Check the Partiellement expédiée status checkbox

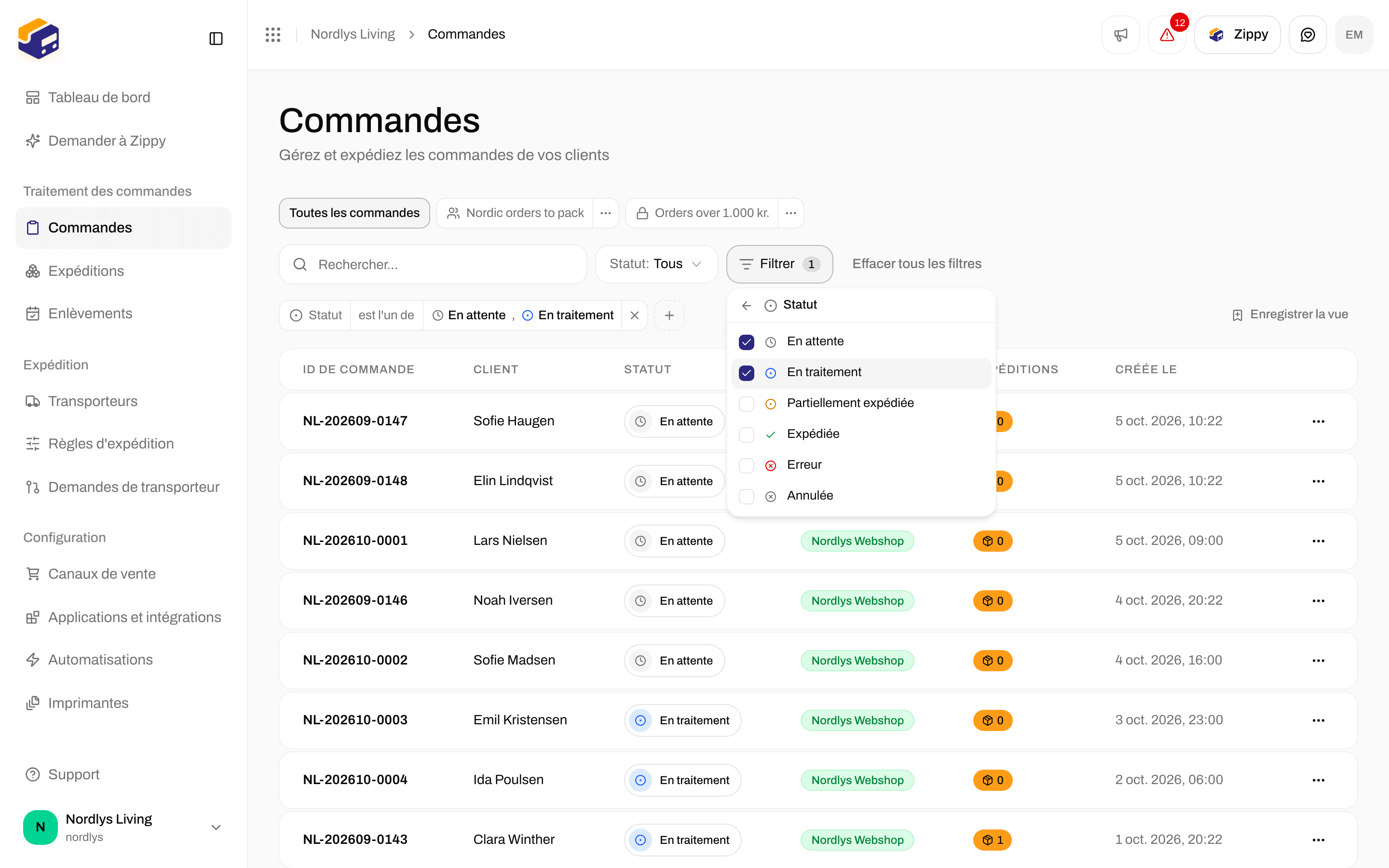coord(746,404)
